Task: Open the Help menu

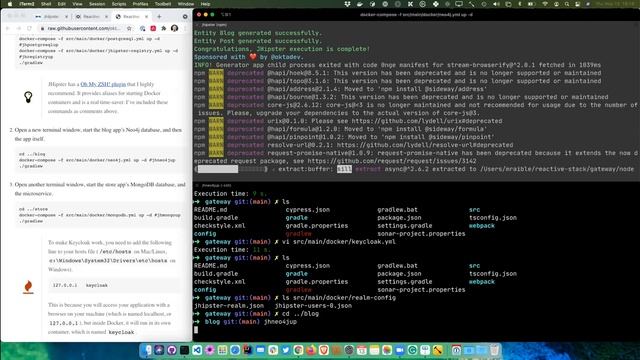Action: click(x=205, y=4)
